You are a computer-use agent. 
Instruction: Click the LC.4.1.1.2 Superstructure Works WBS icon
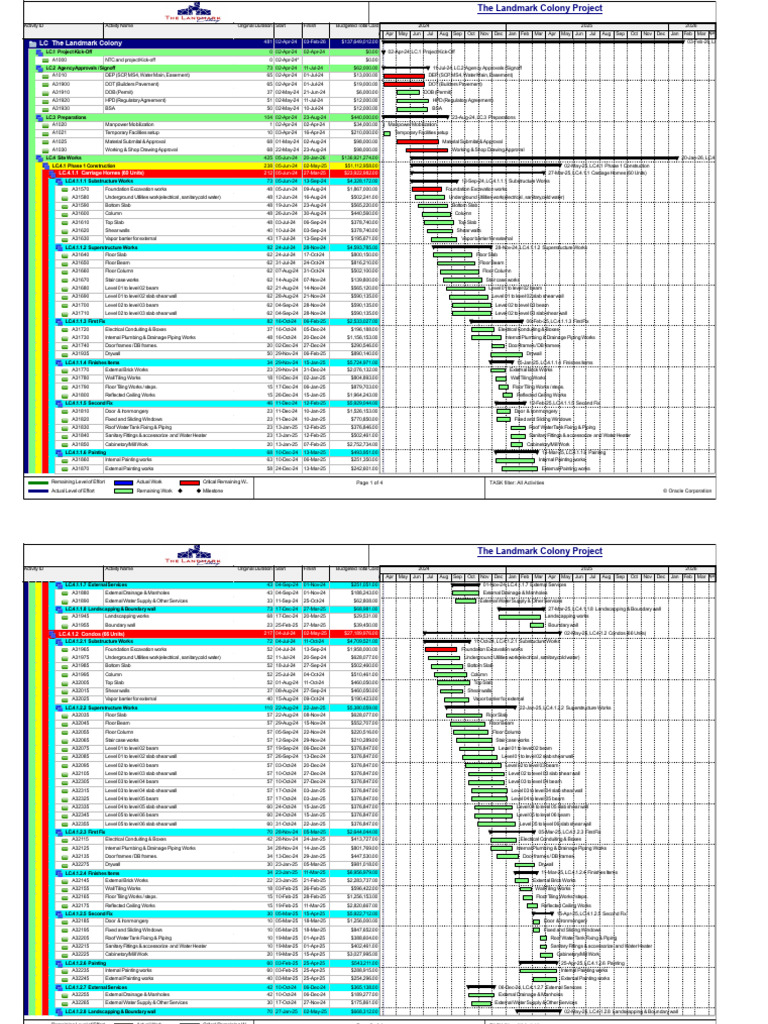coord(59,248)
